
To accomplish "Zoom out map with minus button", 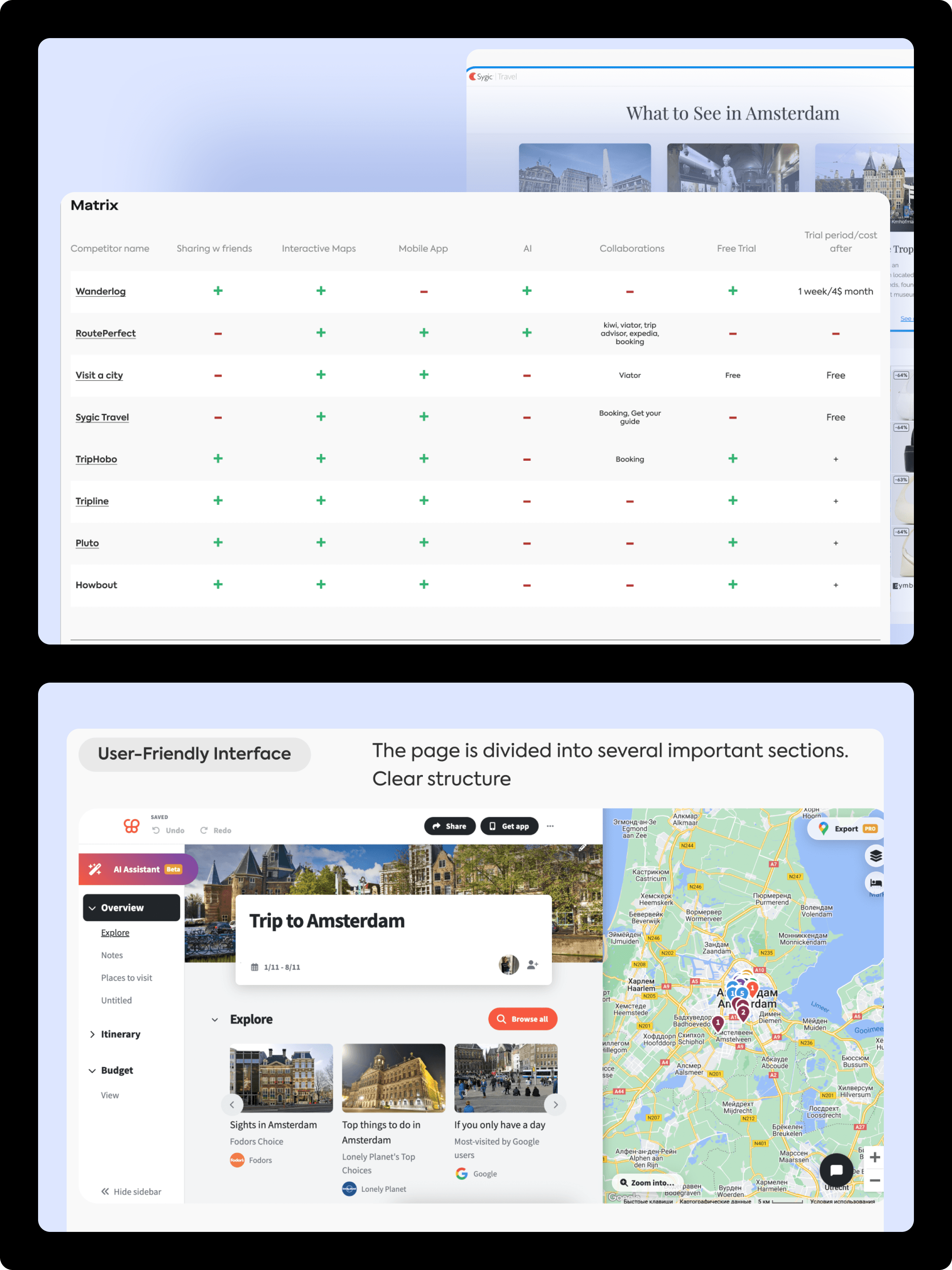I will 875,1180.
